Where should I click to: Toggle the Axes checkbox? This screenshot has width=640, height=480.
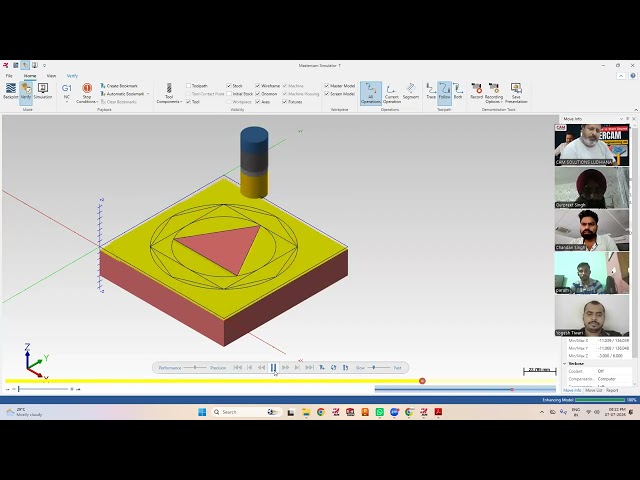(258, 102)
